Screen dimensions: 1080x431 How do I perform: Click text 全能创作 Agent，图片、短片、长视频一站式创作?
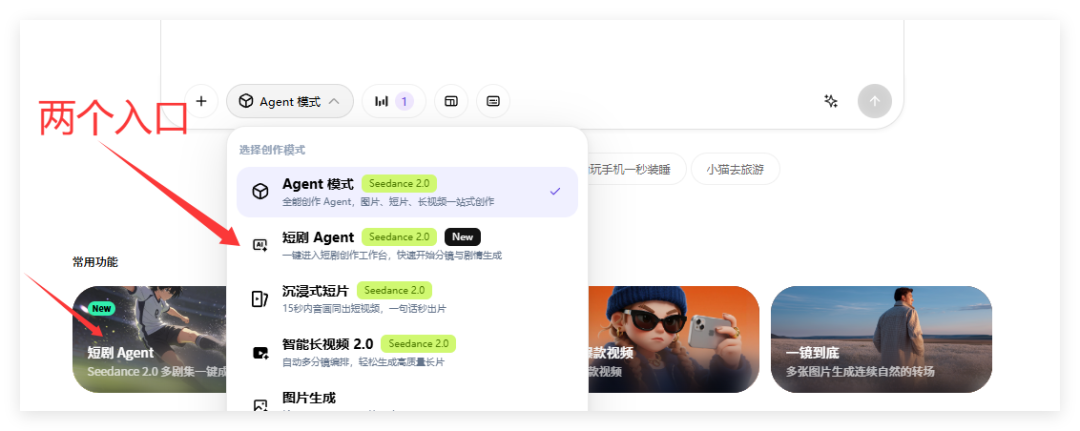tap(388, 202)
